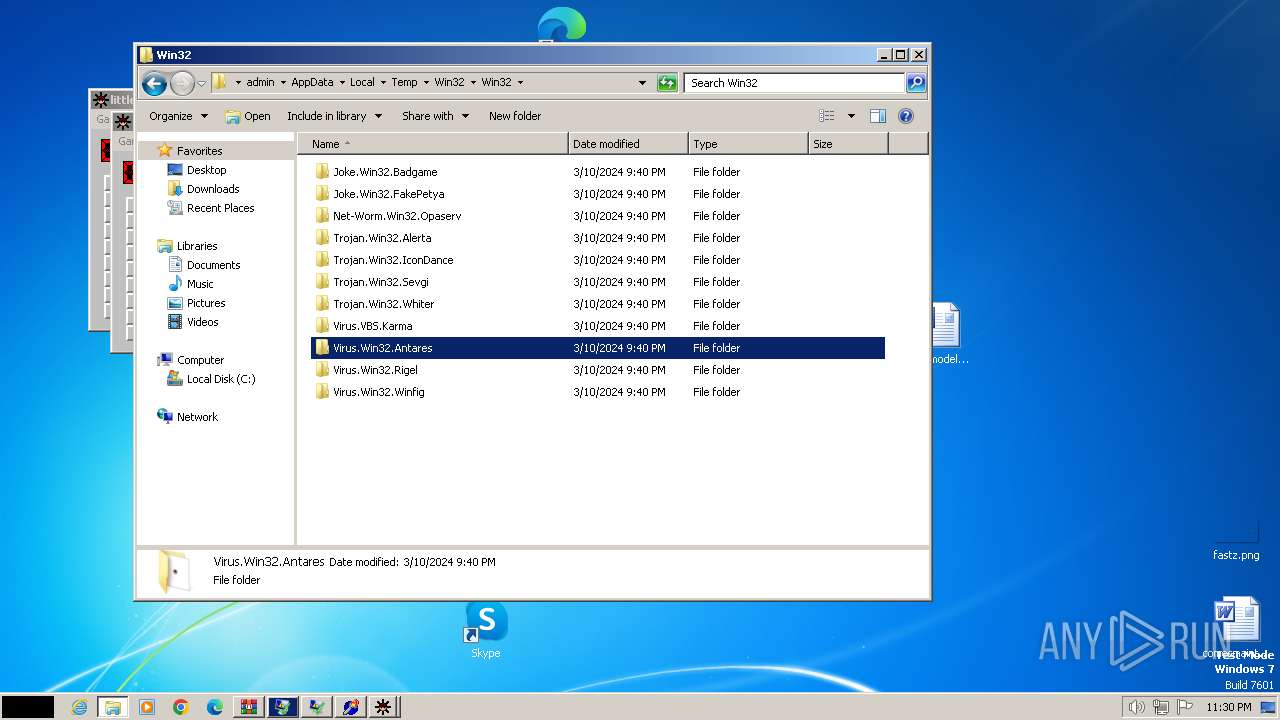1280x720 pixels.
Task: Click Windows Explorer taskbar button
Action: point(112,707)
